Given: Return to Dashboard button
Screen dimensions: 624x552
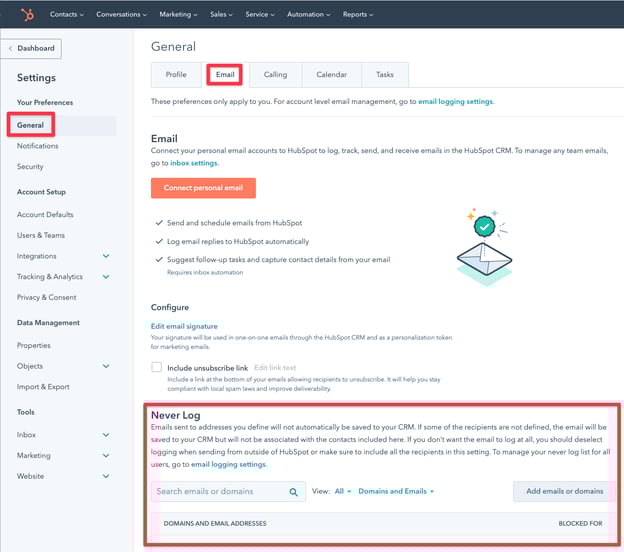Looking at the screenshot, I should pos(31,49).
